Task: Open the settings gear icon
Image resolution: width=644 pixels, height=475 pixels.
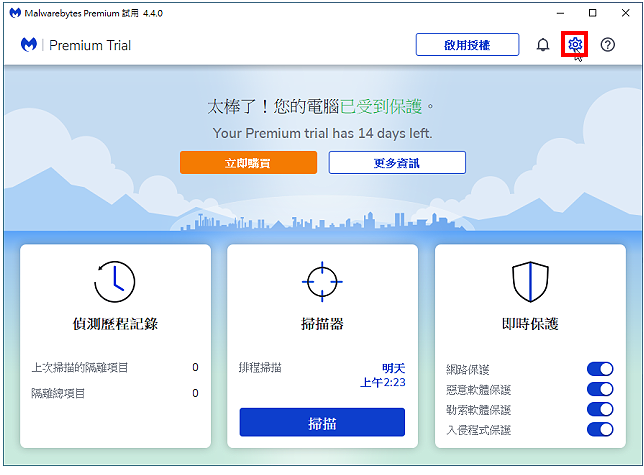Action: pos(575,44)
